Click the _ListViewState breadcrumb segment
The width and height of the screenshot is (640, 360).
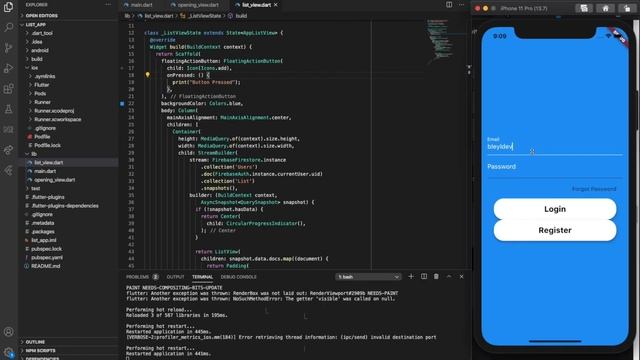204,16
